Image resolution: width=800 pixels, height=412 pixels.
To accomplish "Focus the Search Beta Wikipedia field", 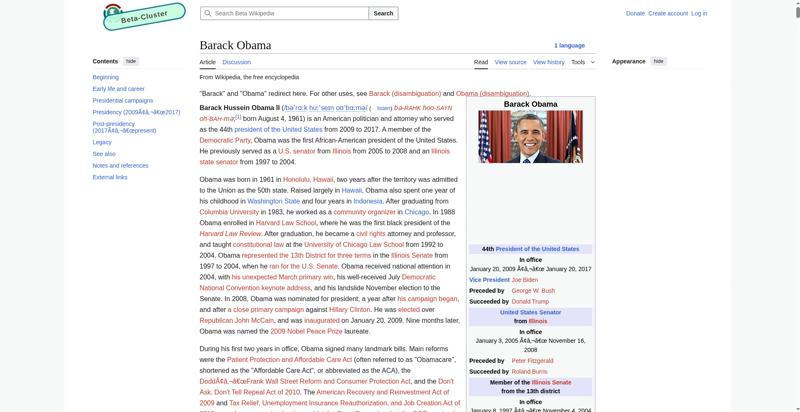I will coord(284,13).
